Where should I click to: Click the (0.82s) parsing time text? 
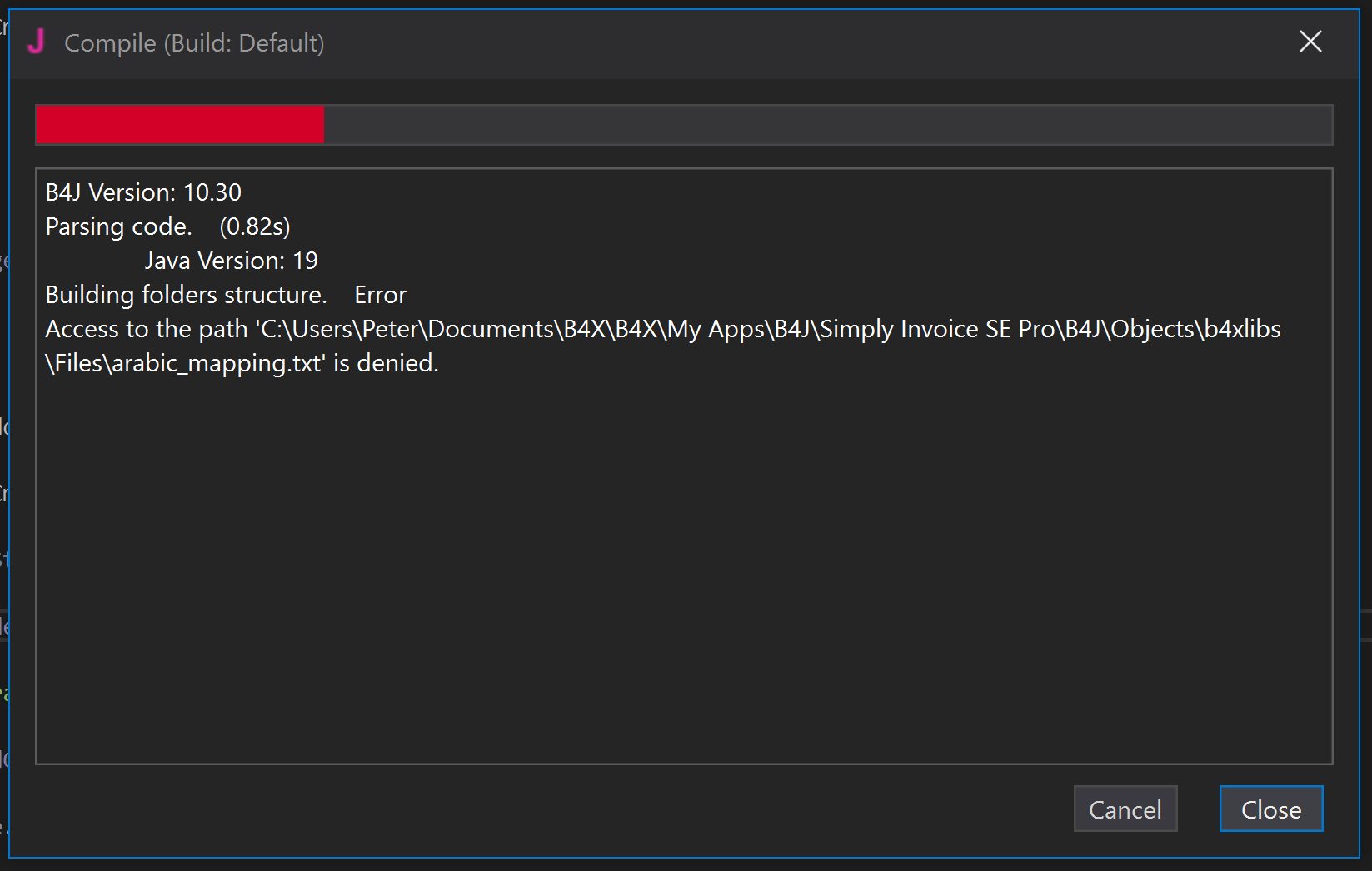pyautogui.click(x=255, y=226)
